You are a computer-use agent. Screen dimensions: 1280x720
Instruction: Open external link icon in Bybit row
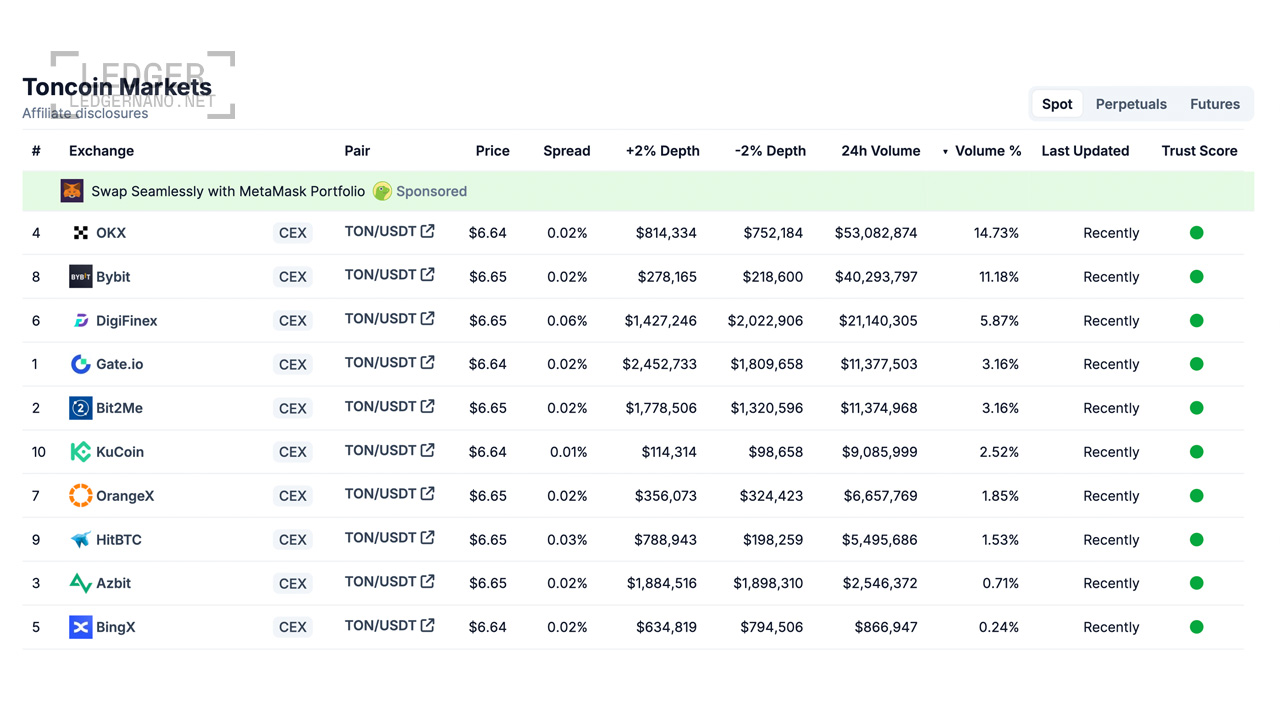click(x=428, y=274)
